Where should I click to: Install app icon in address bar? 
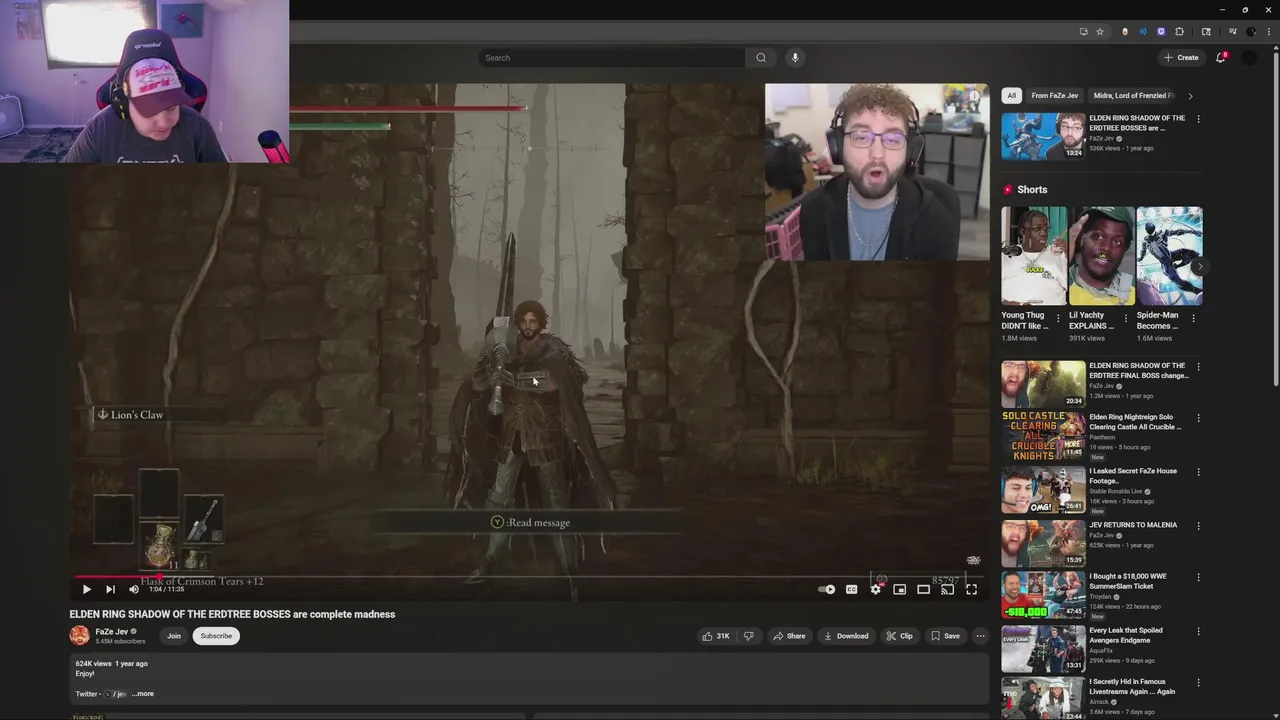[x=1084, y=32]
